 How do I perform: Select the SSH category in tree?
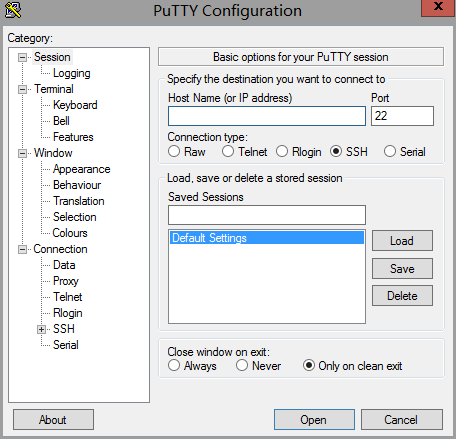[x=64, y=329]
